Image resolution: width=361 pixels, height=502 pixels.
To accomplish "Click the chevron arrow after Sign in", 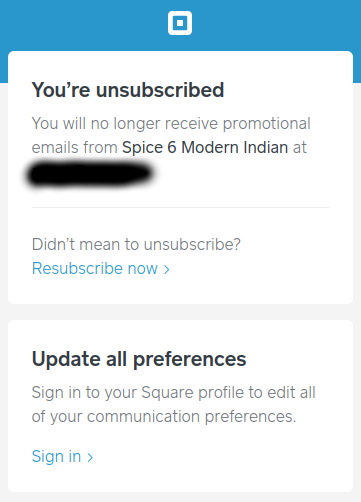I will pos(90,457).
